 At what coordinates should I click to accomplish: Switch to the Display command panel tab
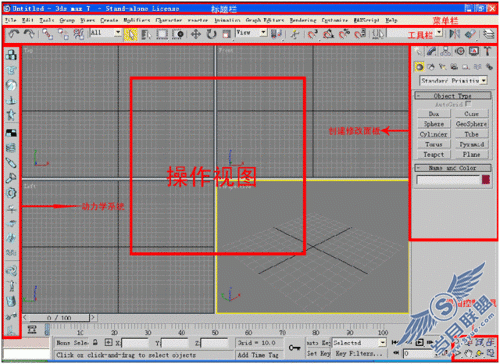pyautogui.click(x=474, y=51)
